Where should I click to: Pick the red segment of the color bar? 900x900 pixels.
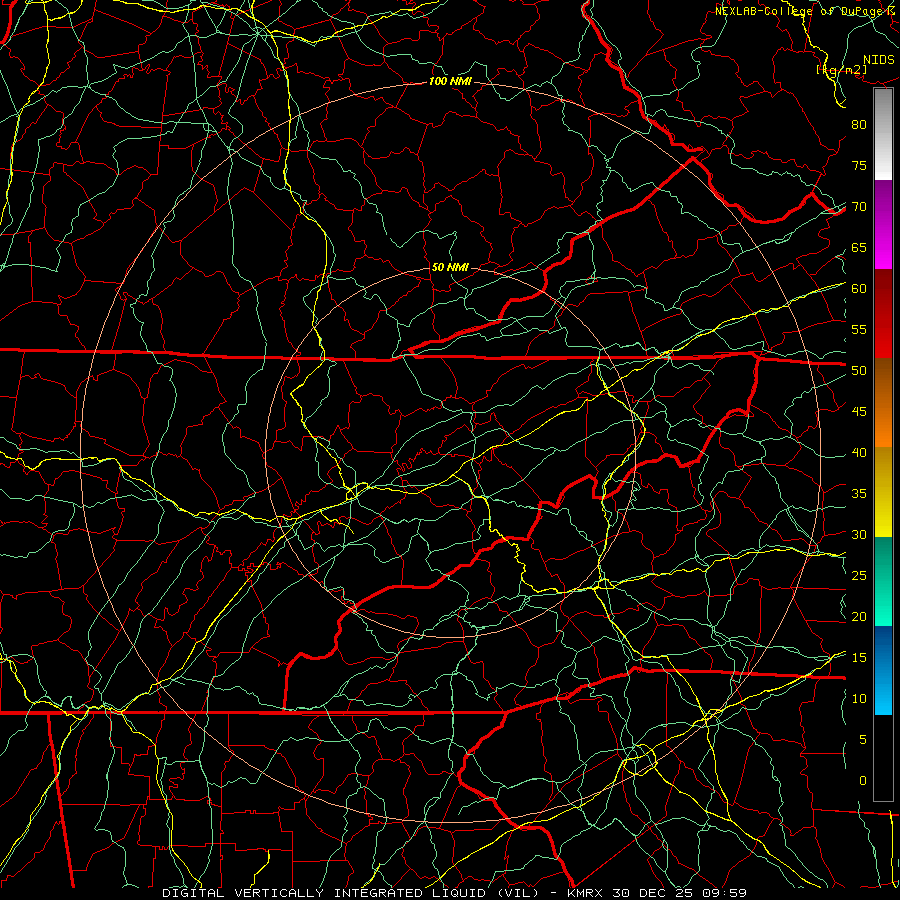coord(883,314)
